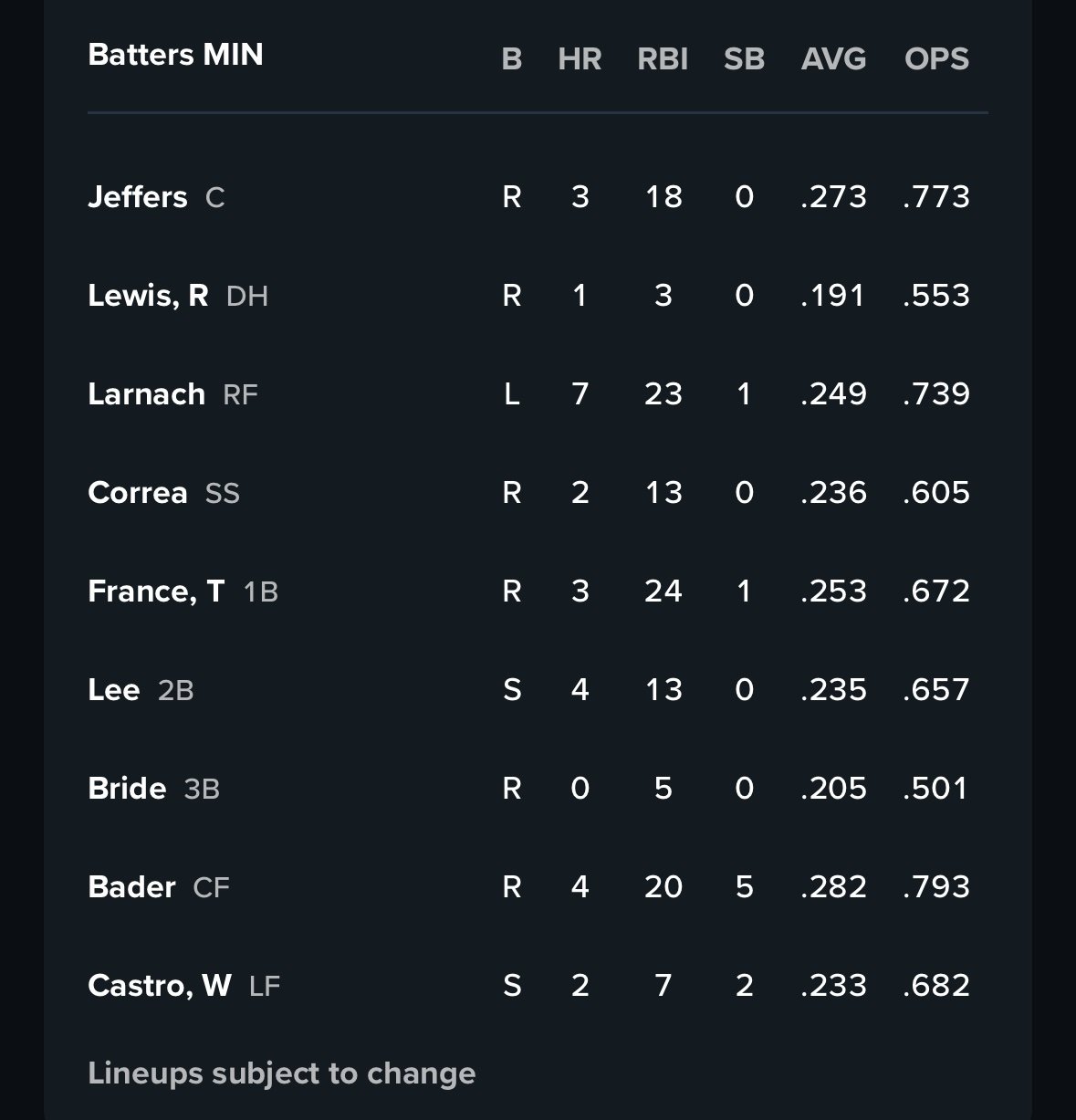This screenshot has width=1076, height=1120.
Task: Click the AVG column header
Action: [833, 59]
